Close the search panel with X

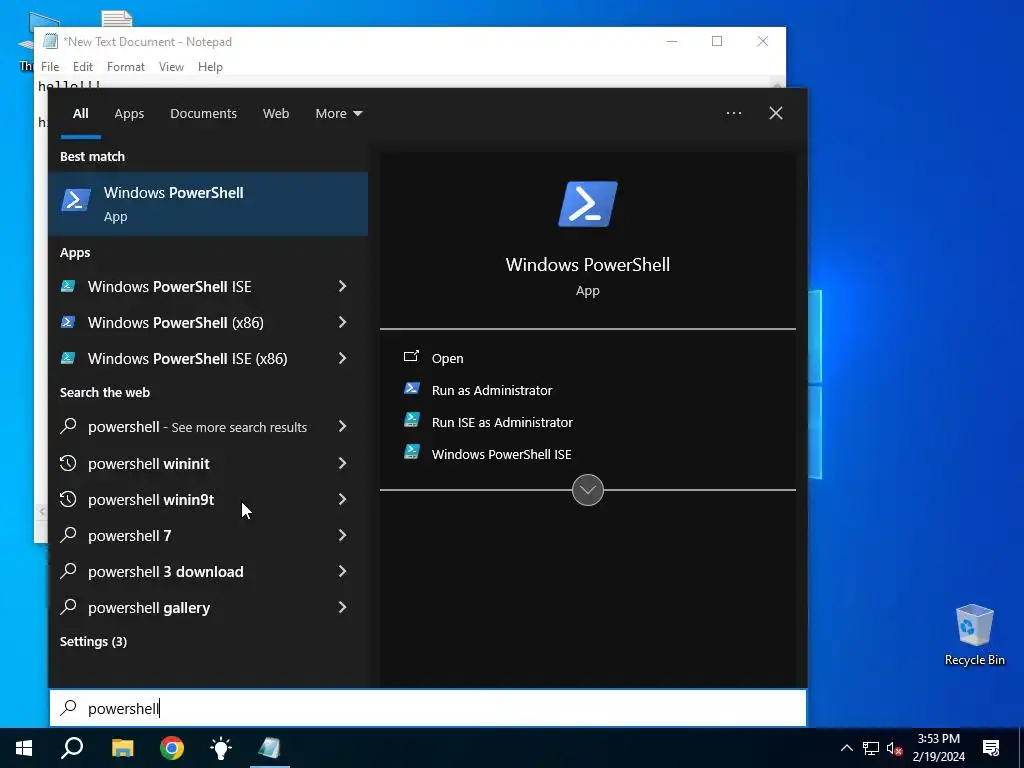(x=776, y=113)
